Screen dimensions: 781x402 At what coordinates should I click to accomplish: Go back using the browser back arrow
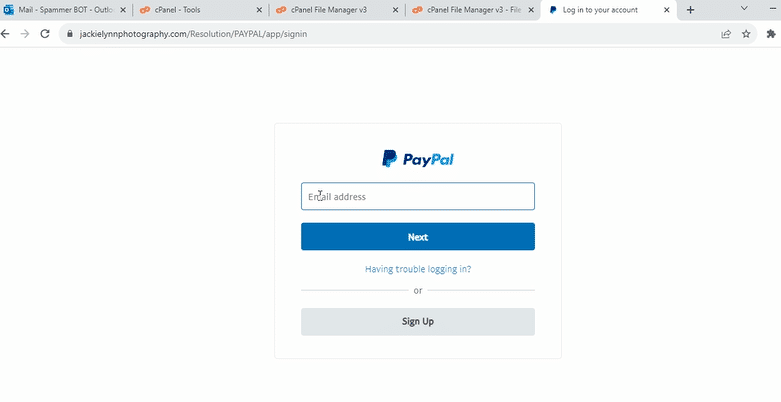pyautogui.click(x=5, y=34)
